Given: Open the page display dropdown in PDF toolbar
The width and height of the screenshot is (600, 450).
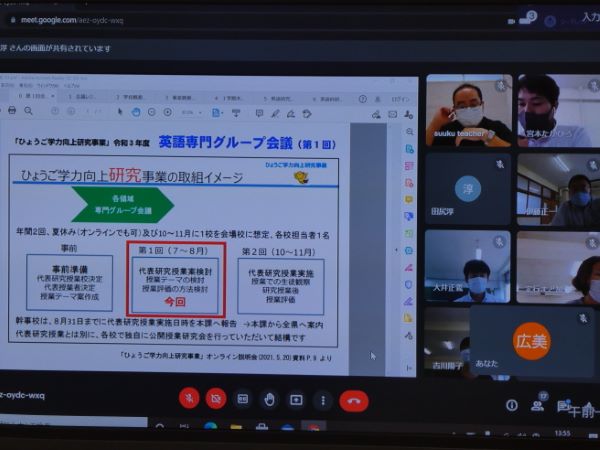Looking at the screenshot, I should pos(217,113).
